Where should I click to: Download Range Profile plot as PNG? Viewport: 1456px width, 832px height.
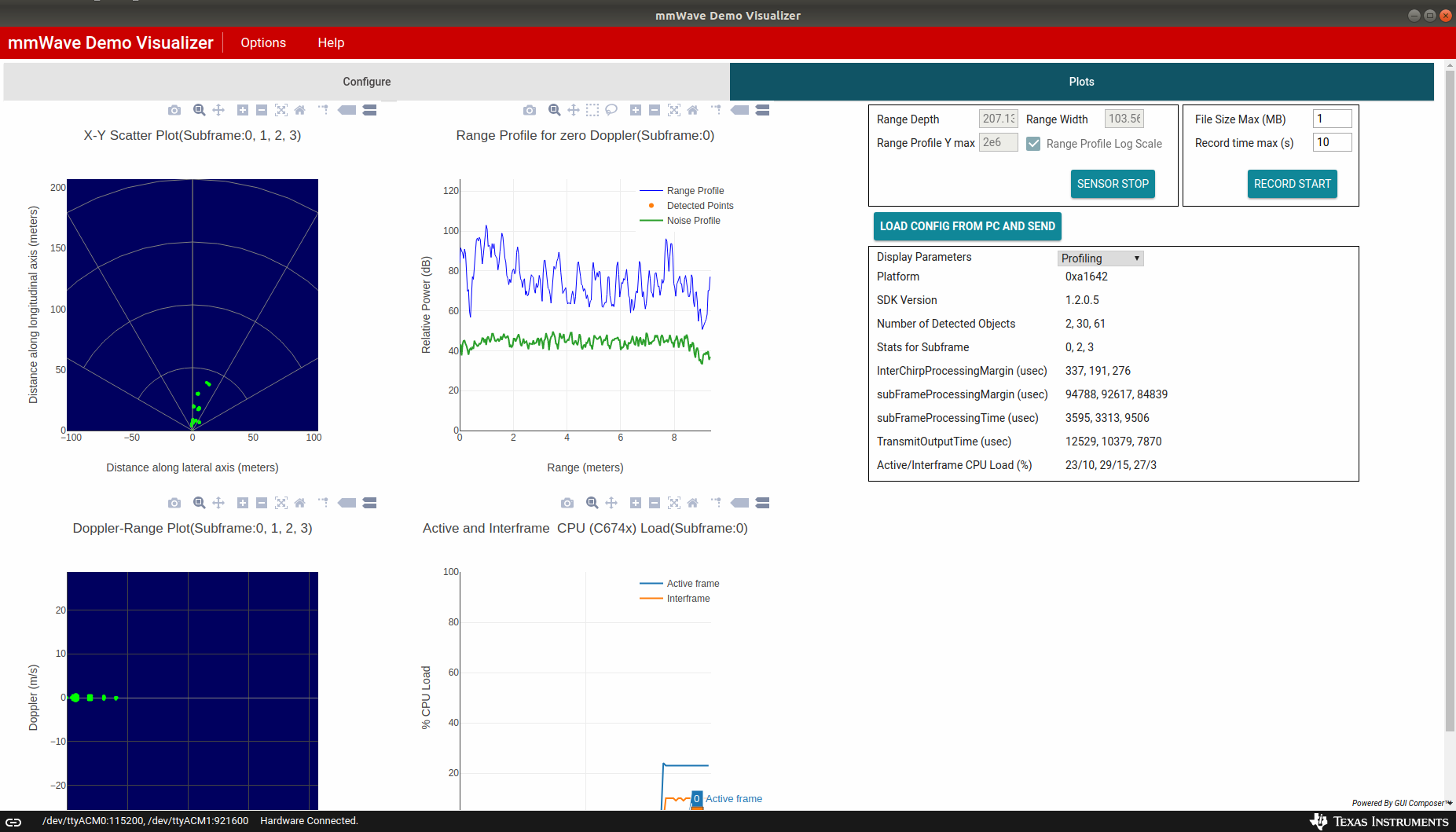click(x=530, y=110)
